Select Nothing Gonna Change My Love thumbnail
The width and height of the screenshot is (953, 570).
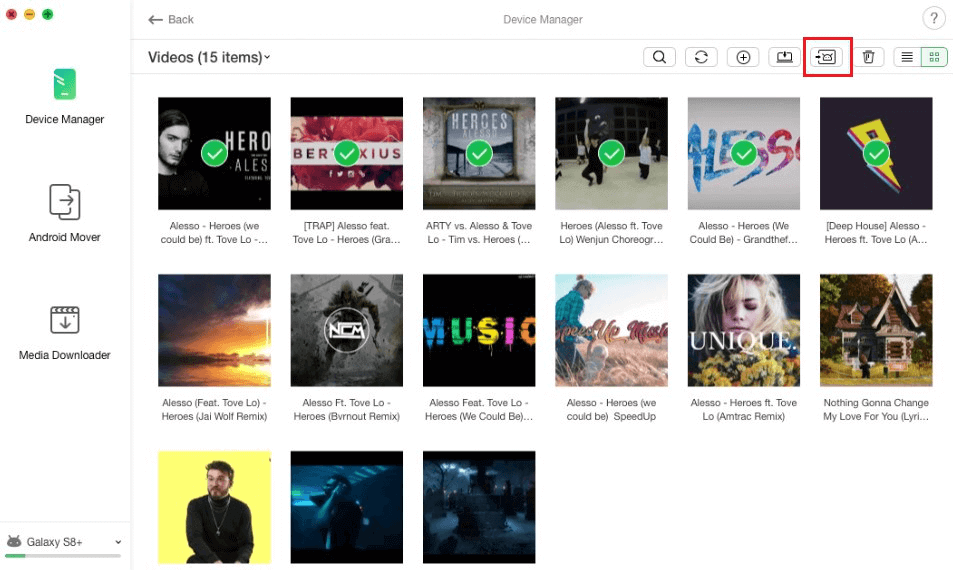point(876,330)
